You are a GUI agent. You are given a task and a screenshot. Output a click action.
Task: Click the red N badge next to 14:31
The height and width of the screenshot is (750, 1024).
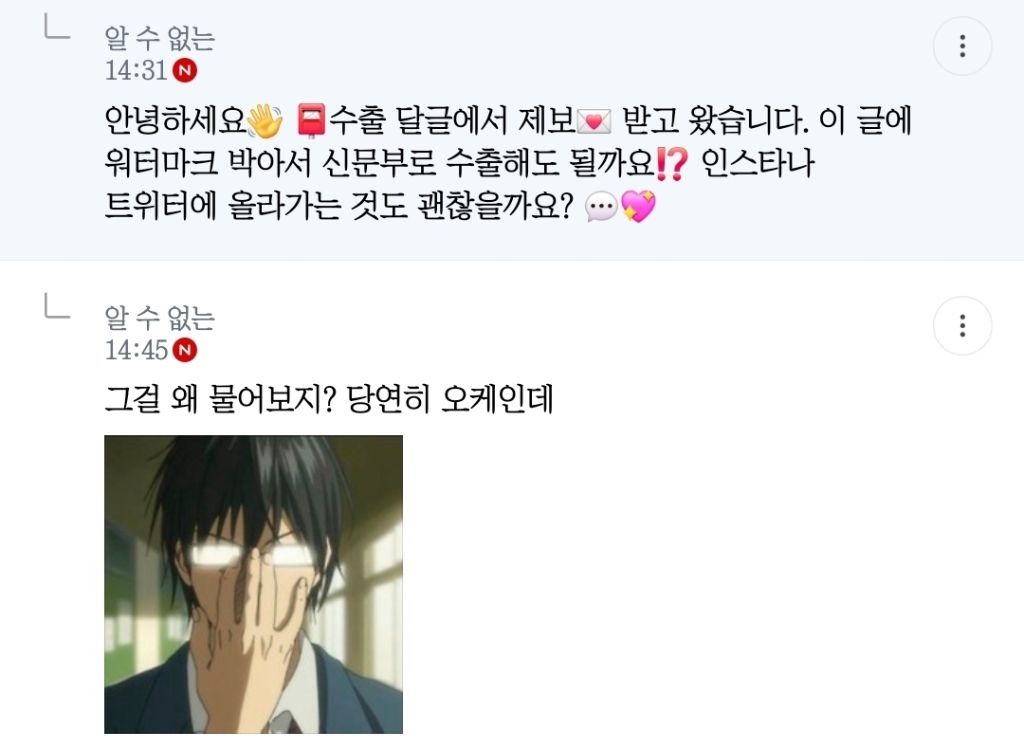185,70
